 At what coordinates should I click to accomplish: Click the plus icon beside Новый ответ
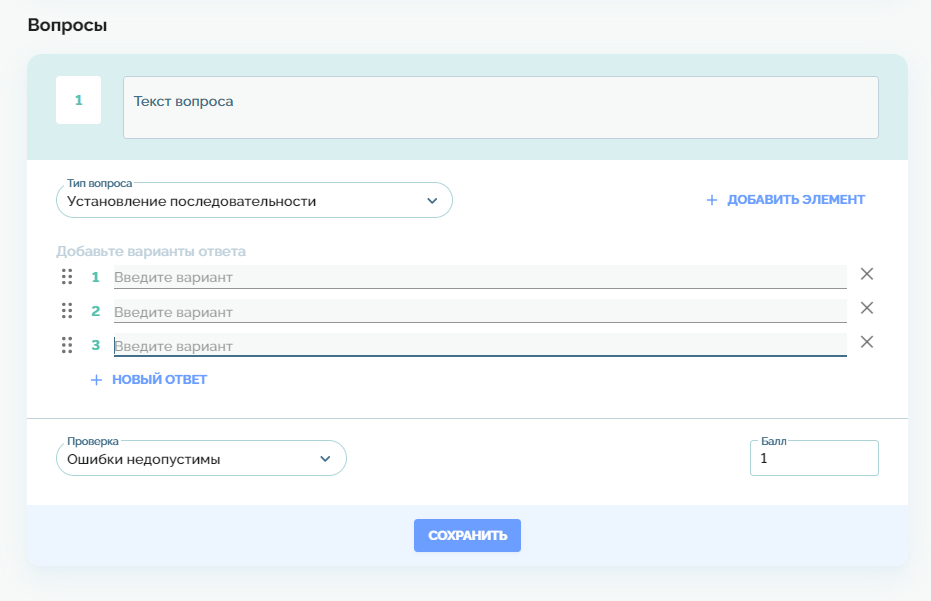[x=97, y=380]
